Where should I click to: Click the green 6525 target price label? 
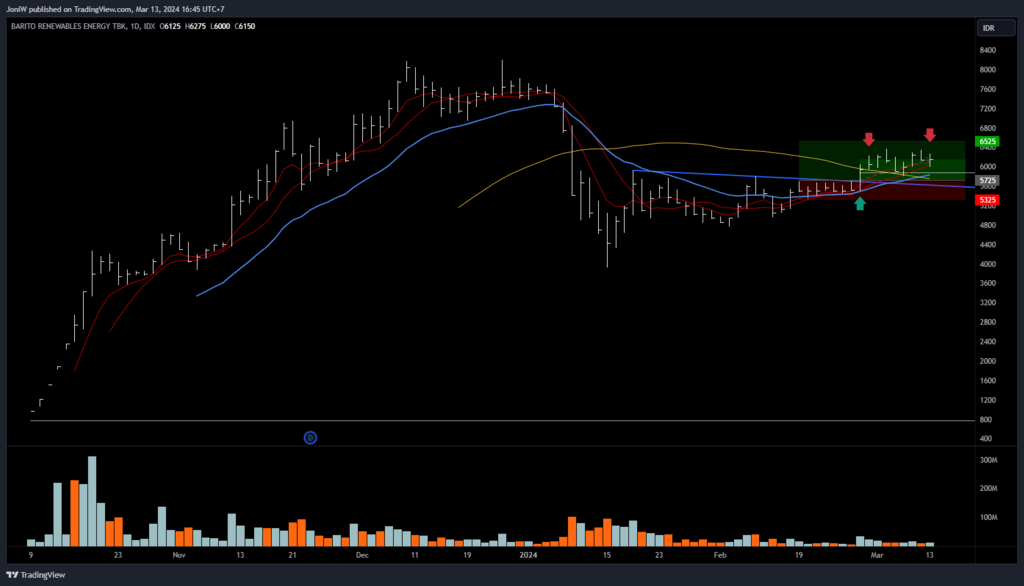pyautogui.click(x=988, y=142)
